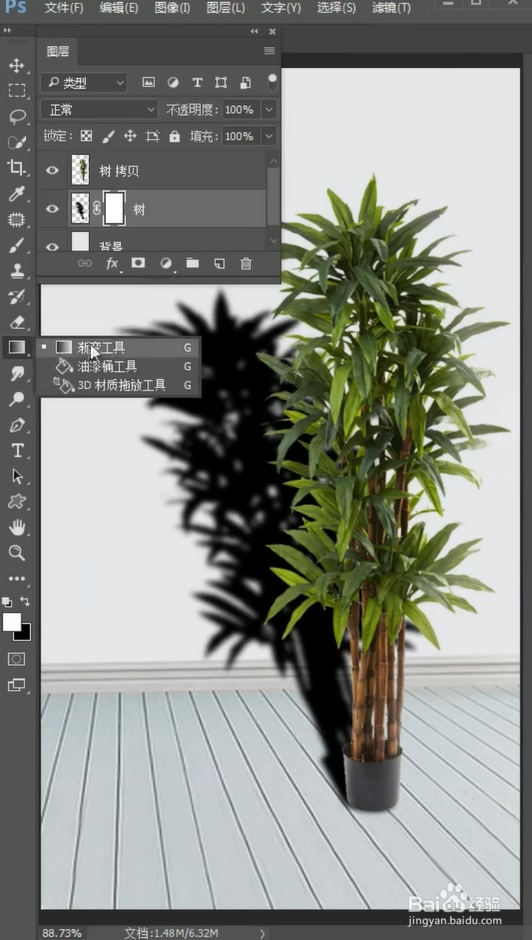
Task: Filter layers by pixel type
Action: tap(148, 83)
